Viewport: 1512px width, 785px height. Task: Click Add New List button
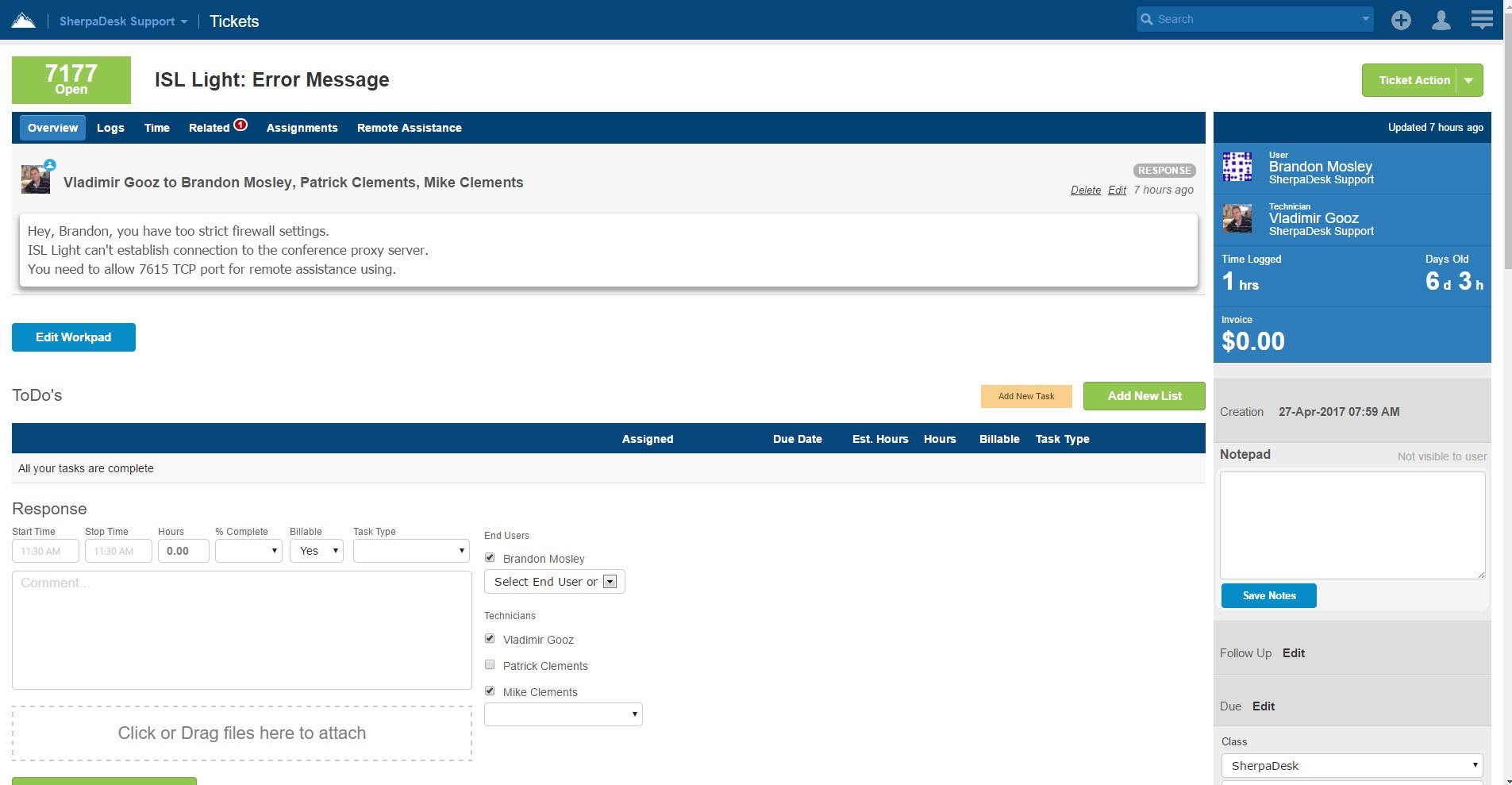(1145, 396)
